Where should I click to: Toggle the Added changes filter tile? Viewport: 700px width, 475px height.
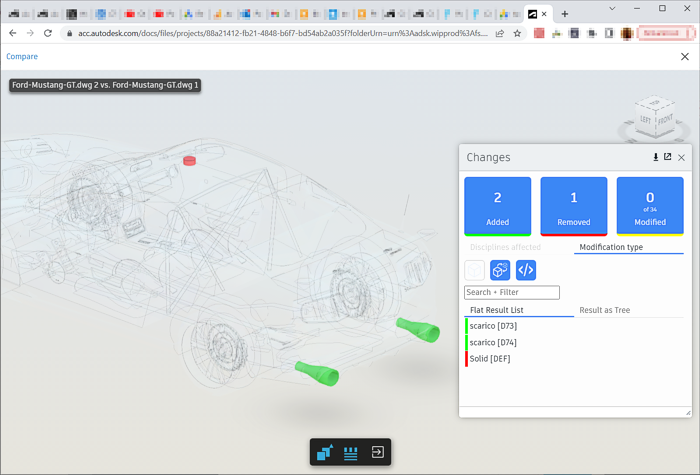click(497, 206)
